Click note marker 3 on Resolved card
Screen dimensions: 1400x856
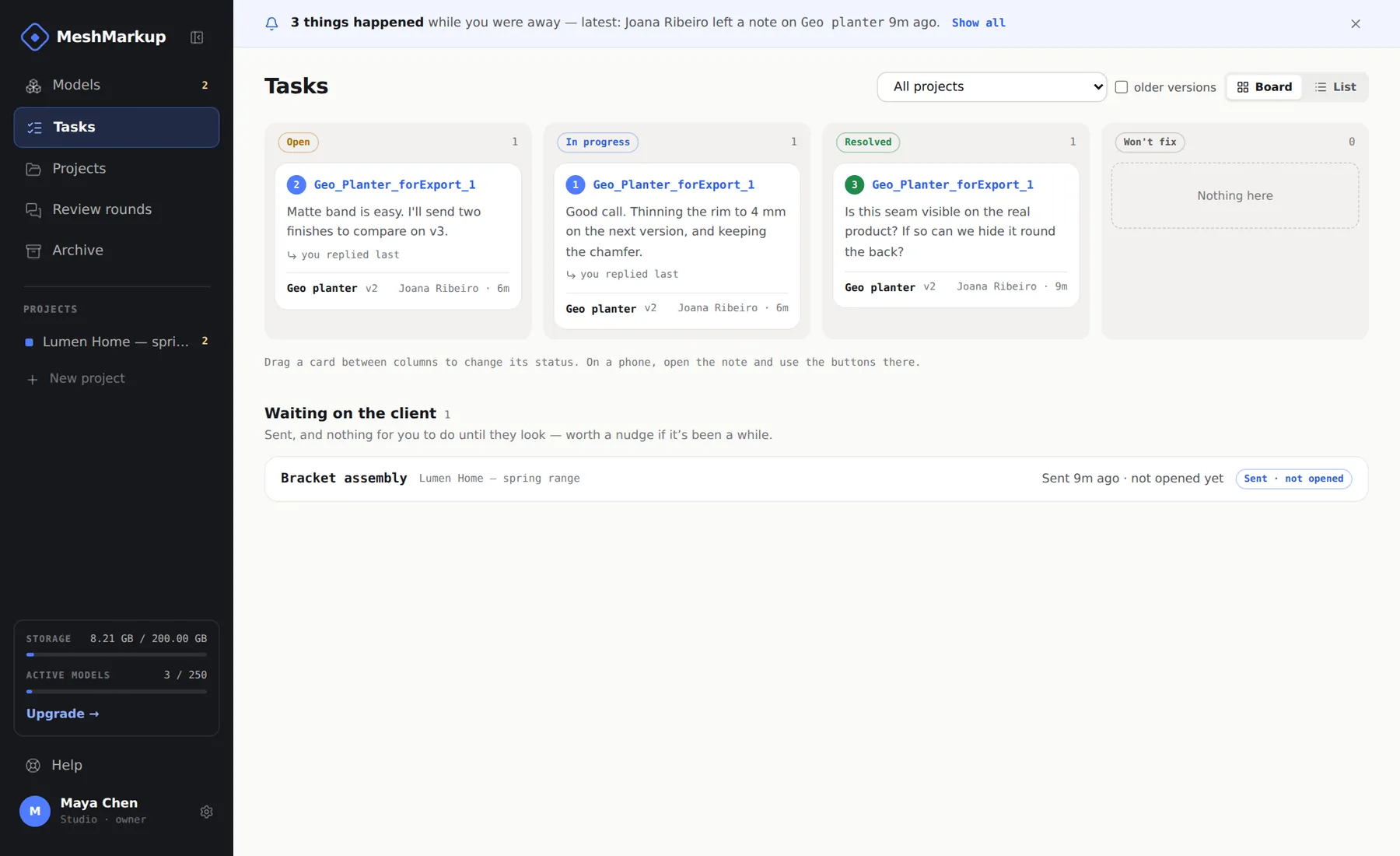click(x=854, y=185)
